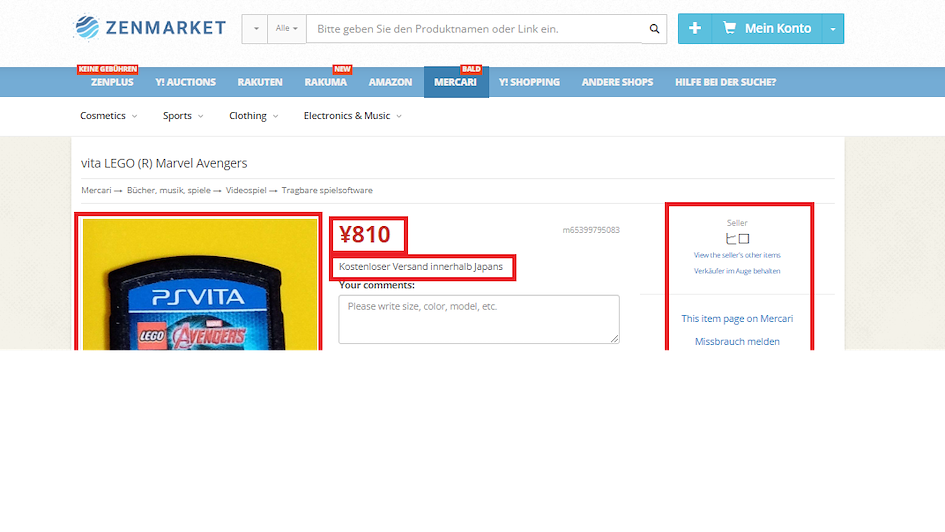Image resolution: width=945 pixels, height=532 pixels.
Task: Expand Electronics & Music category menu
Action: tap(353, 116)
